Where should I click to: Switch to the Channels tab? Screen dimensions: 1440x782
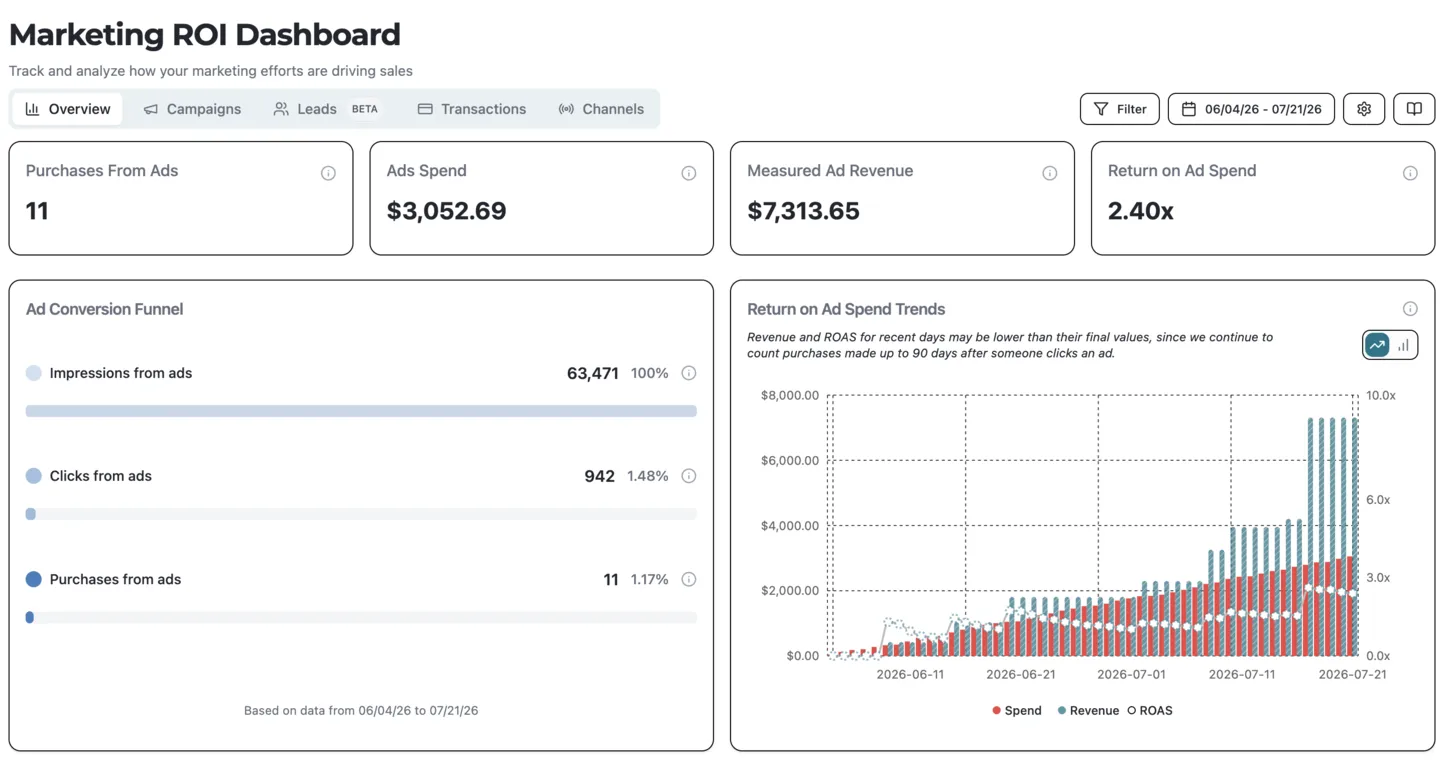point(601,109)
